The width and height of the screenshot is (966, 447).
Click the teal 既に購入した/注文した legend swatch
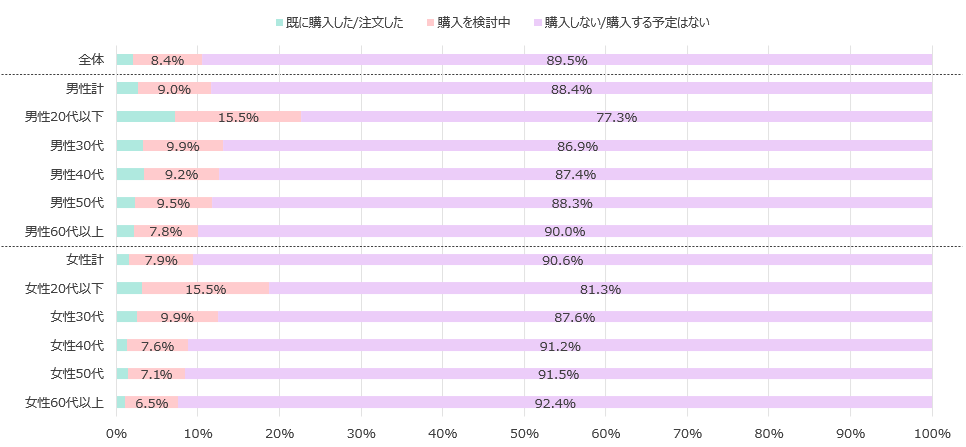(278, 22)
